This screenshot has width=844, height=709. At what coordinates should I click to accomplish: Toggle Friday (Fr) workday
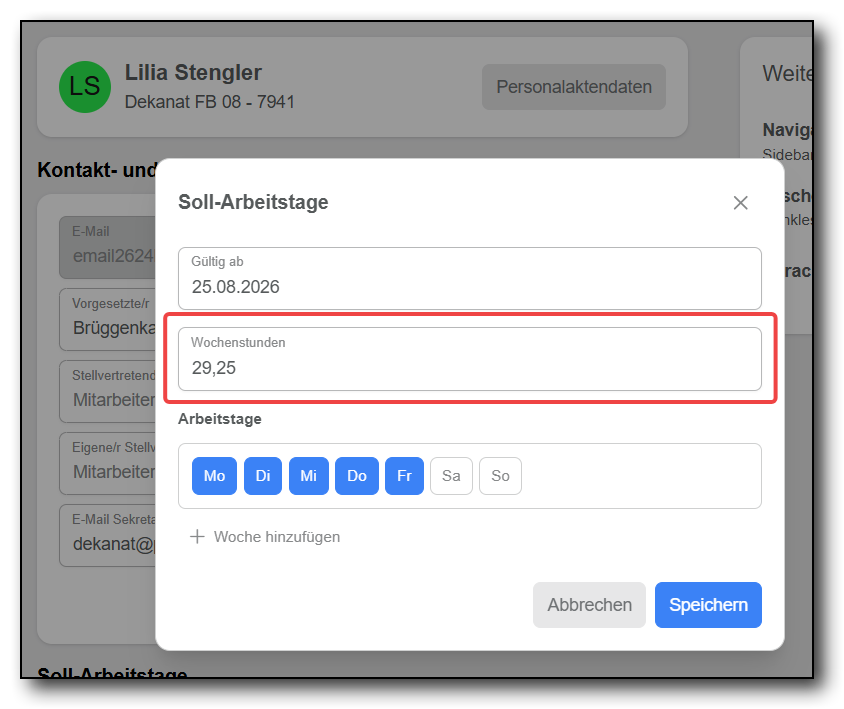click(x=404, y=476)
